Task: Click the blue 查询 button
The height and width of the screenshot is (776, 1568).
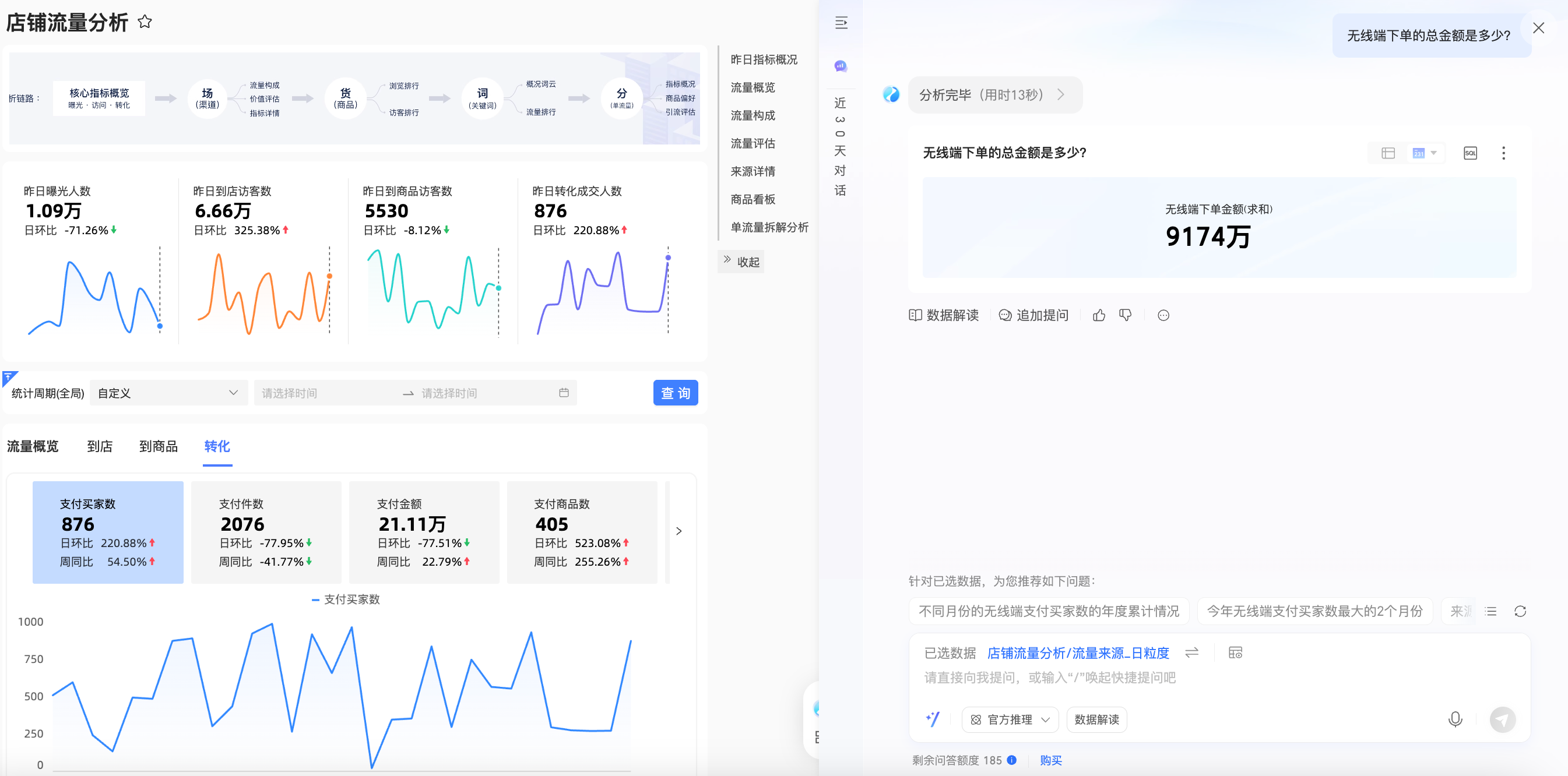Action: [675, 393]
